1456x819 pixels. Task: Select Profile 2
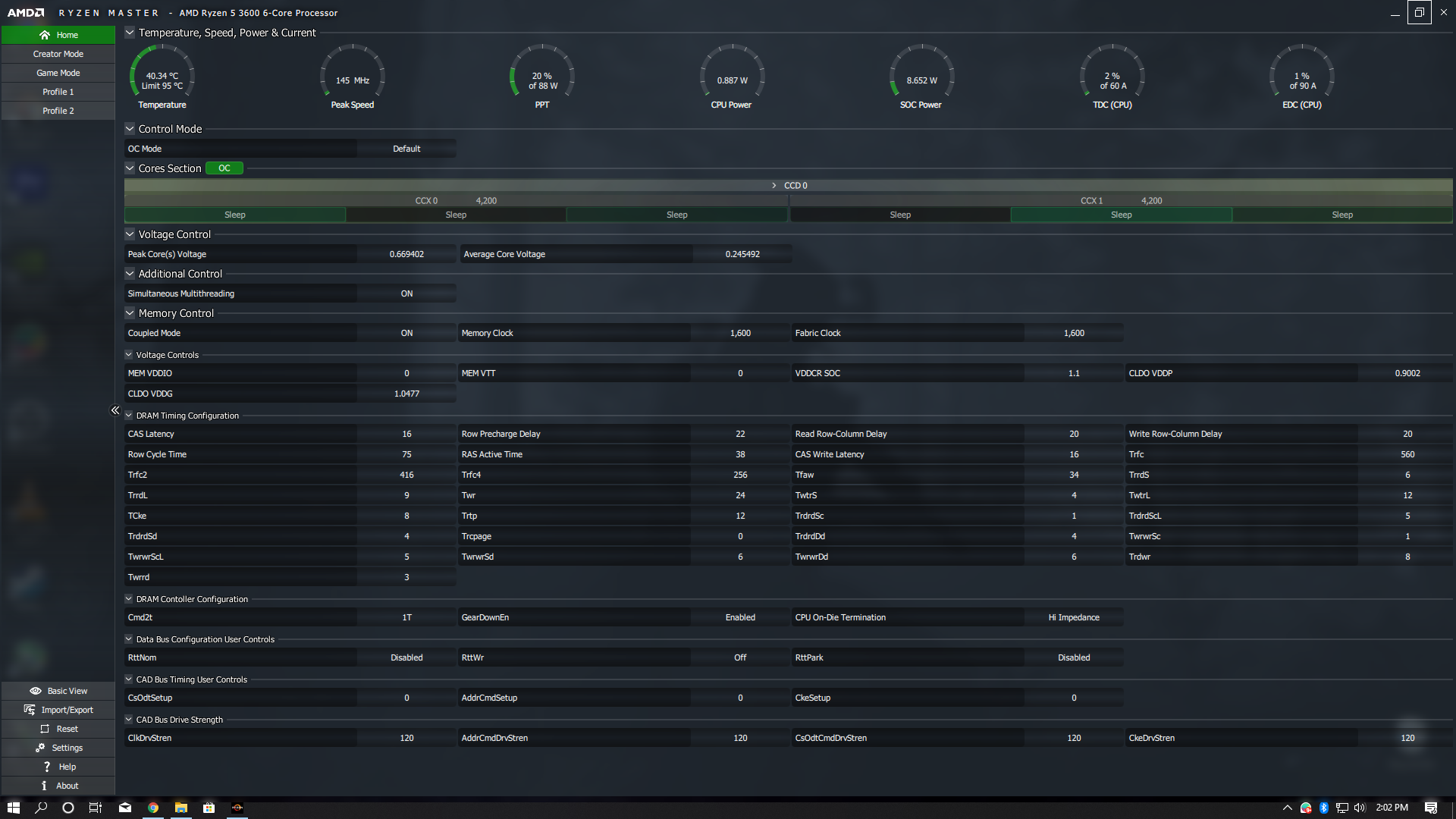click(58, 111)
